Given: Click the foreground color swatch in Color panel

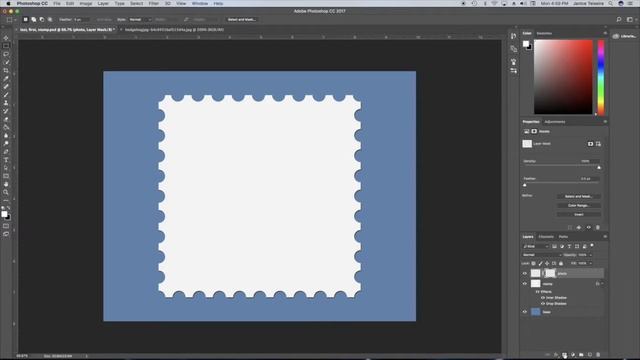Looking at the screenshot, I should [526, 44].
